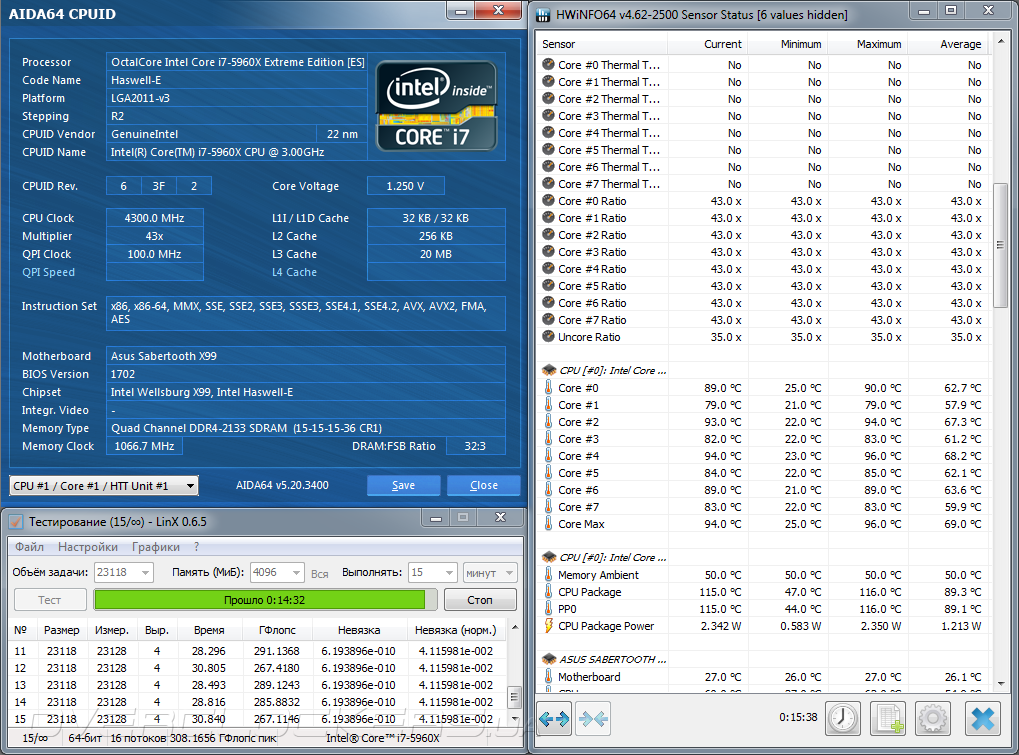Open the Файл menu in LinX
The width and height of the screenshot is (1019, 755).
[x=29, y=547]
